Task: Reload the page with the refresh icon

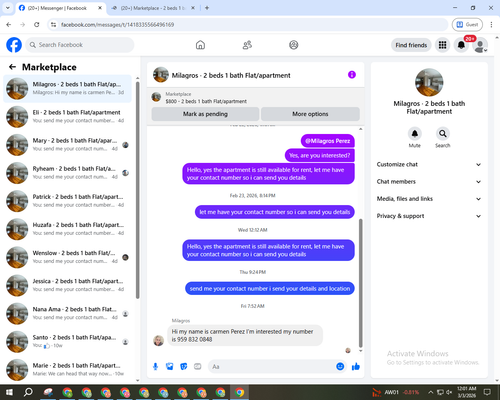Action: (x=37, y=25)
